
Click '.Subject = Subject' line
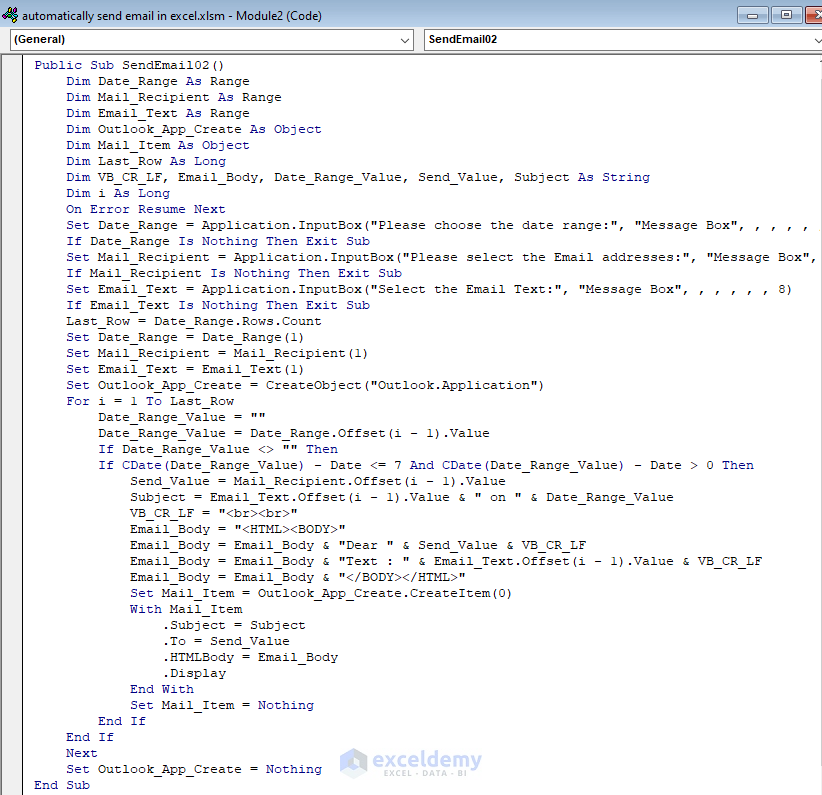click(x=234, y=625)
